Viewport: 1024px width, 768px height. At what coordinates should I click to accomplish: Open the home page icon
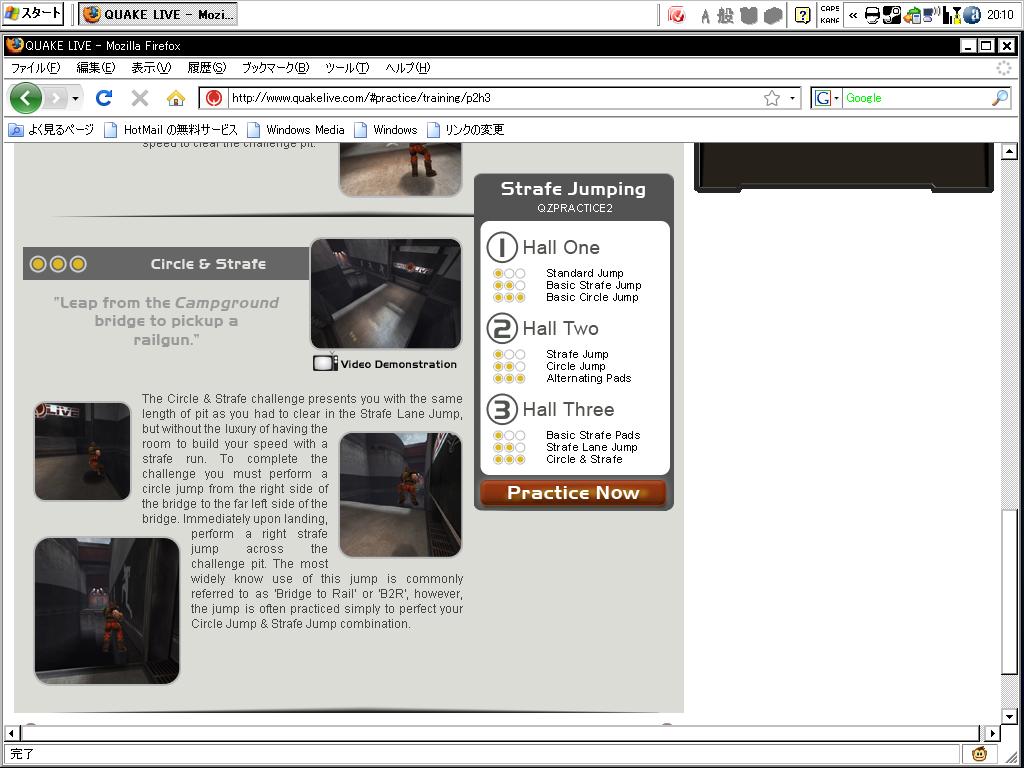click(x=176, y=98)
